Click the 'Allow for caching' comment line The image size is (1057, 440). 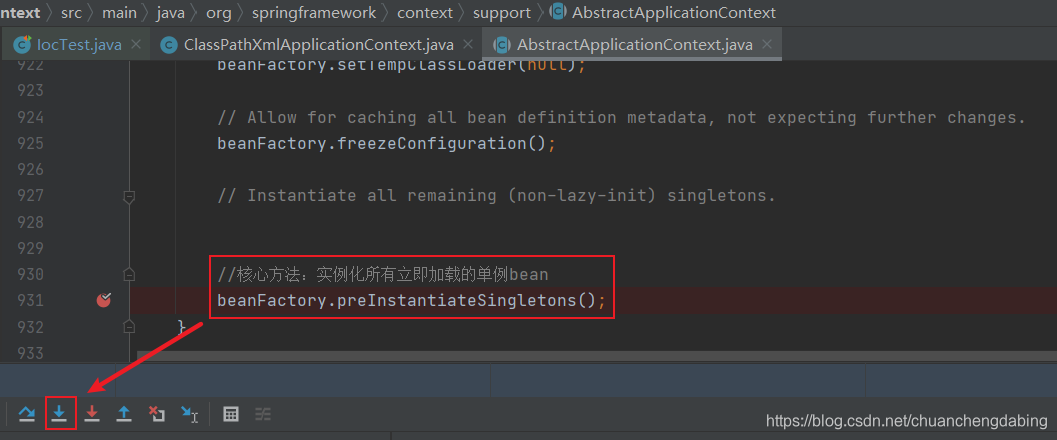tap(621, 118)
